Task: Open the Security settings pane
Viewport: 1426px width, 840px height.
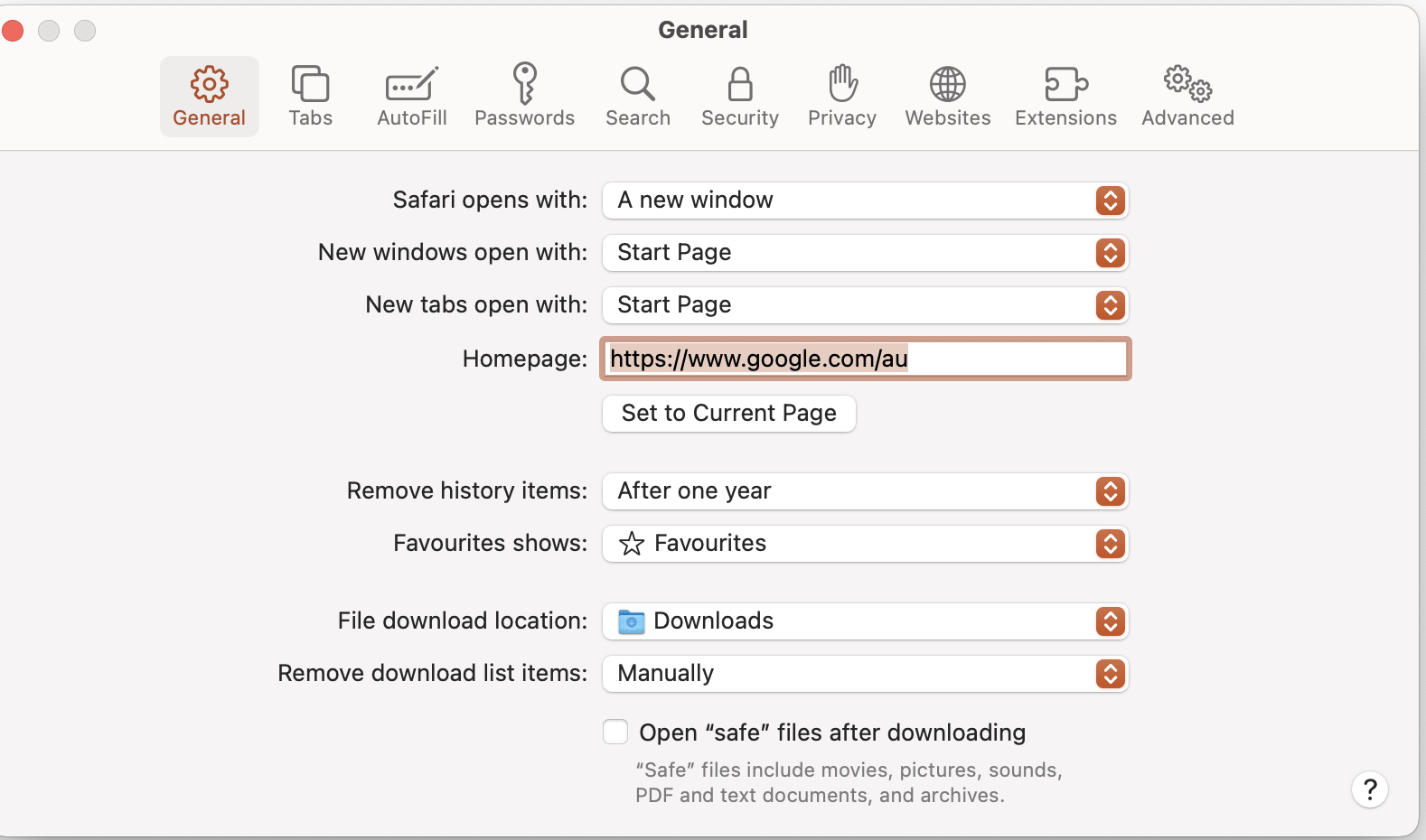Action: [x=739, y=96]
